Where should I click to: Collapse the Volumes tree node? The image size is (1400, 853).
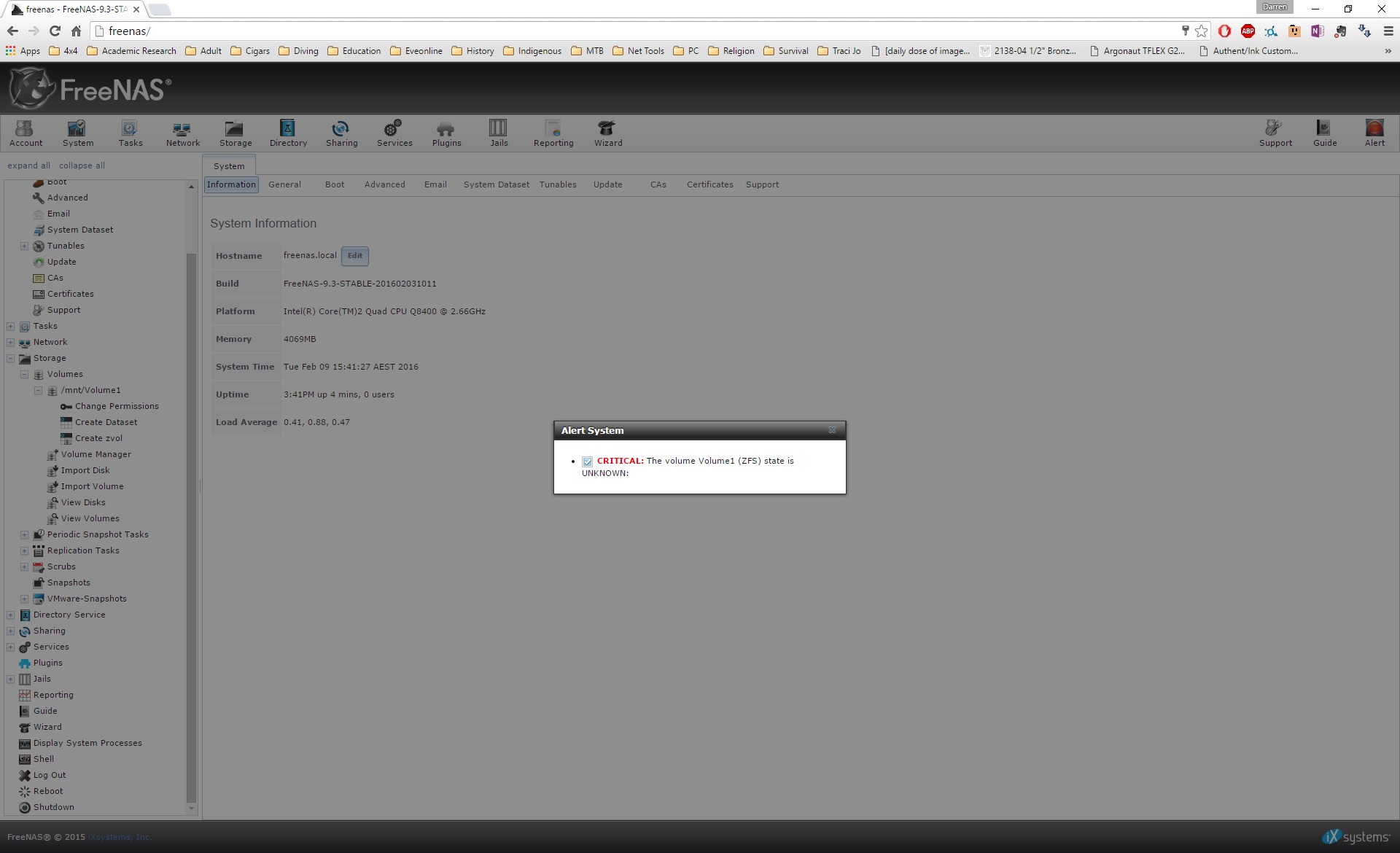tap(24, 374)
